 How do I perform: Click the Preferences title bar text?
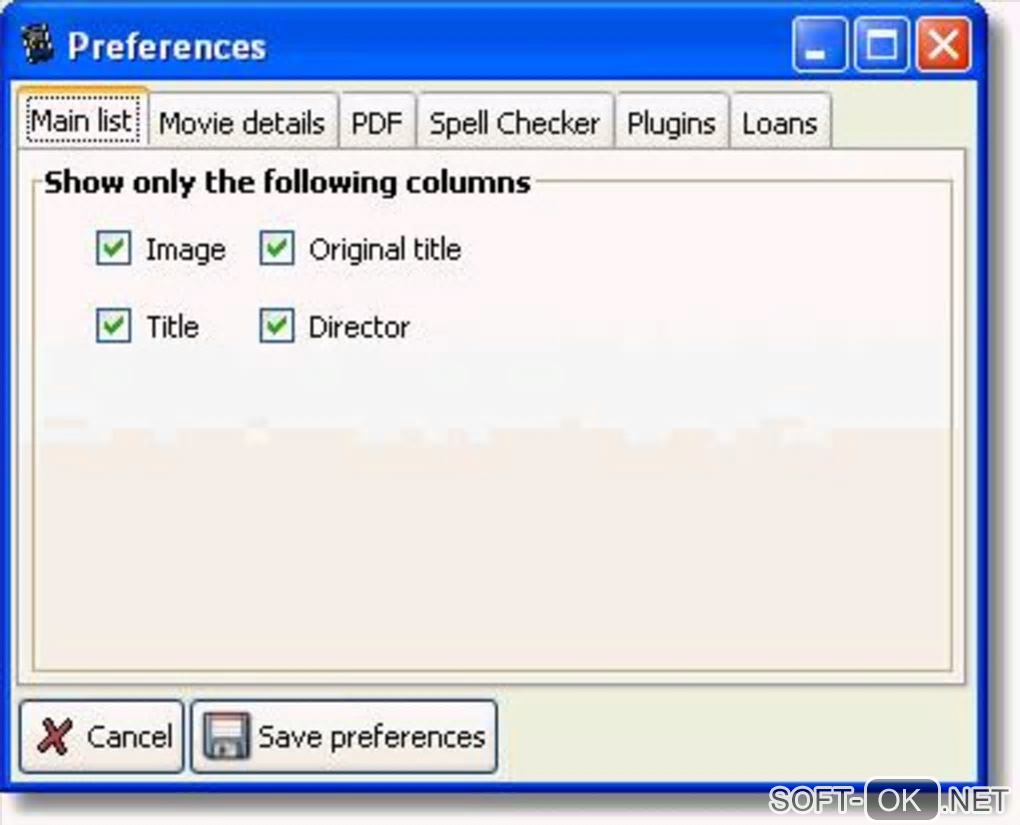167,47
